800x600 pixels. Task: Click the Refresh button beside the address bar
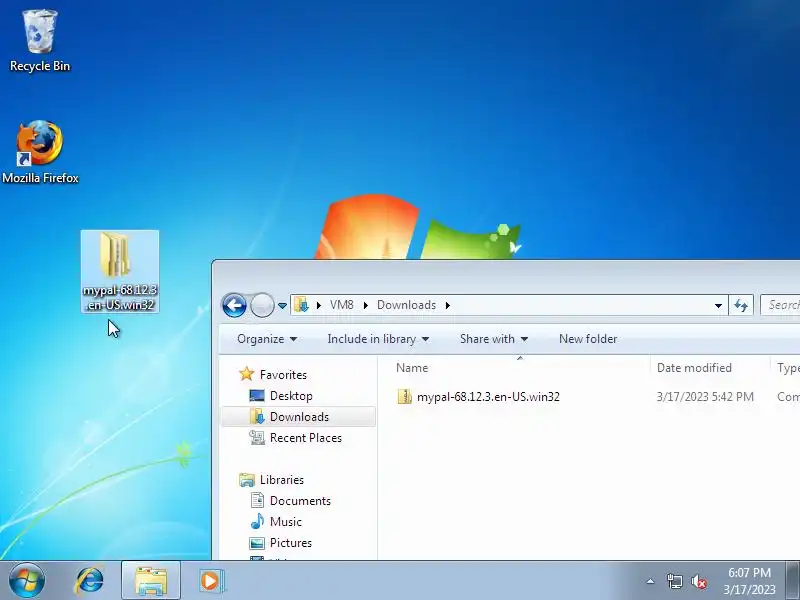741,305
